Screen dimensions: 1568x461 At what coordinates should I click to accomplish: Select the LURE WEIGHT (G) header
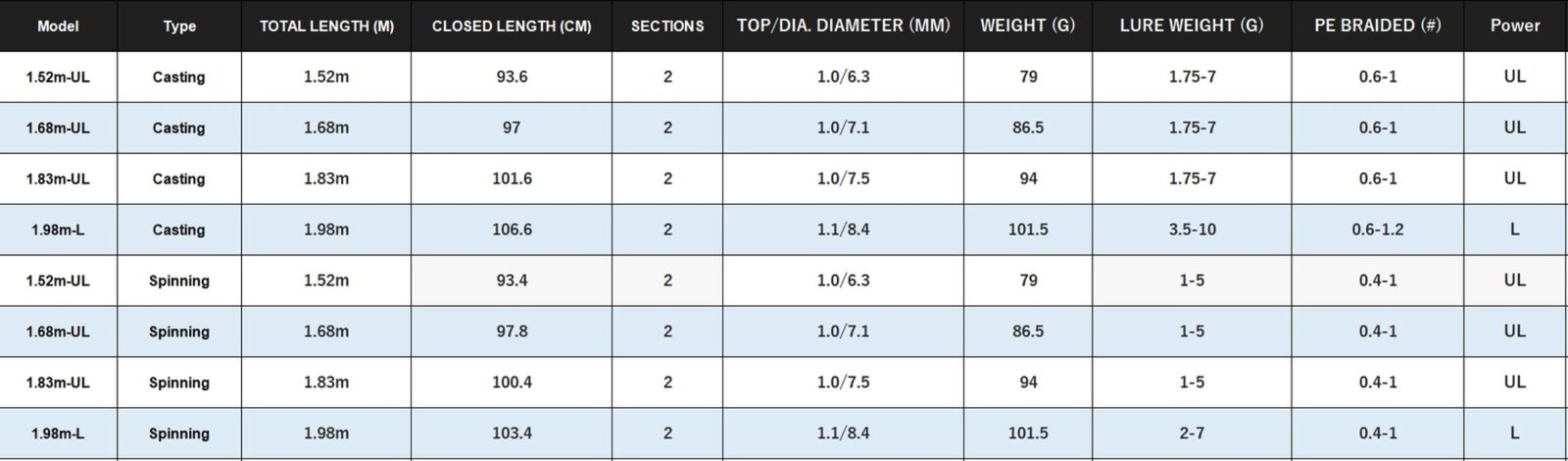click(x=1192, y=26)
